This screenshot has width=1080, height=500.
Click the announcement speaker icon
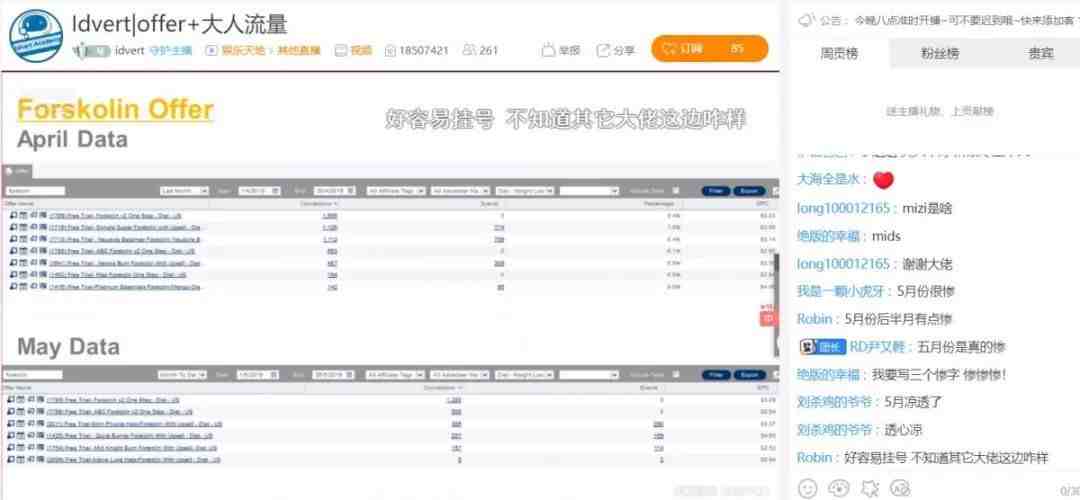(806, 21)
